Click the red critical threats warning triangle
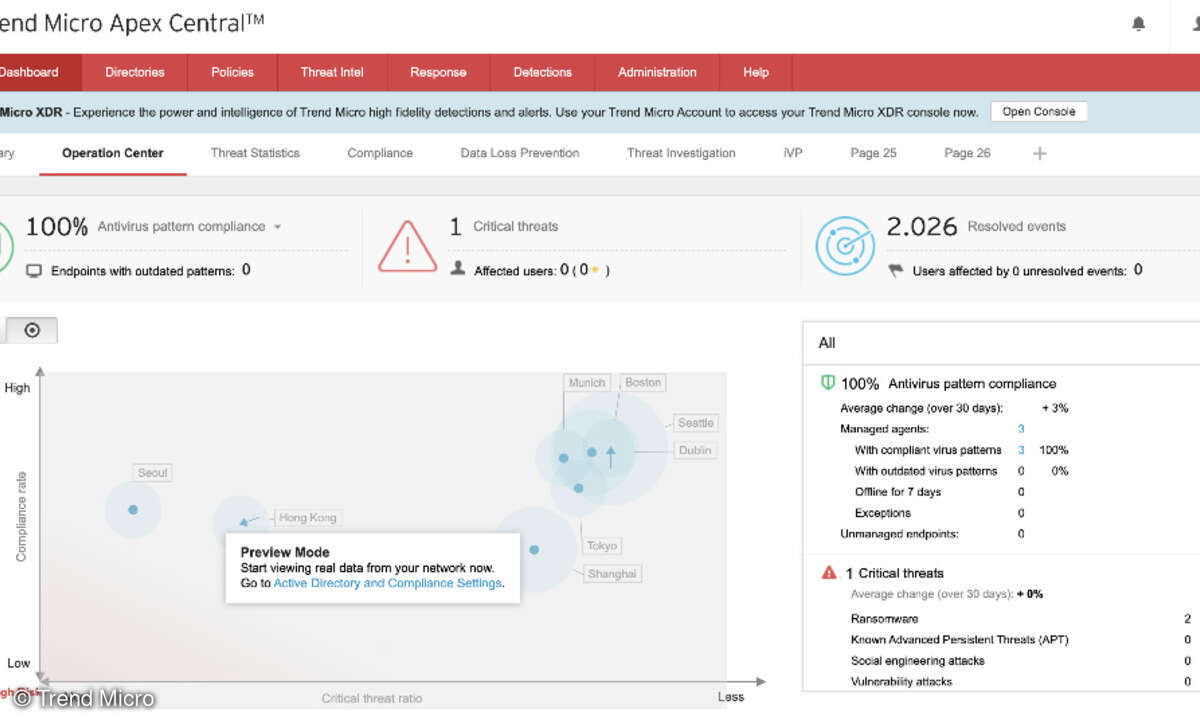Screen dimensions: 1200x720 pos(407,246)
